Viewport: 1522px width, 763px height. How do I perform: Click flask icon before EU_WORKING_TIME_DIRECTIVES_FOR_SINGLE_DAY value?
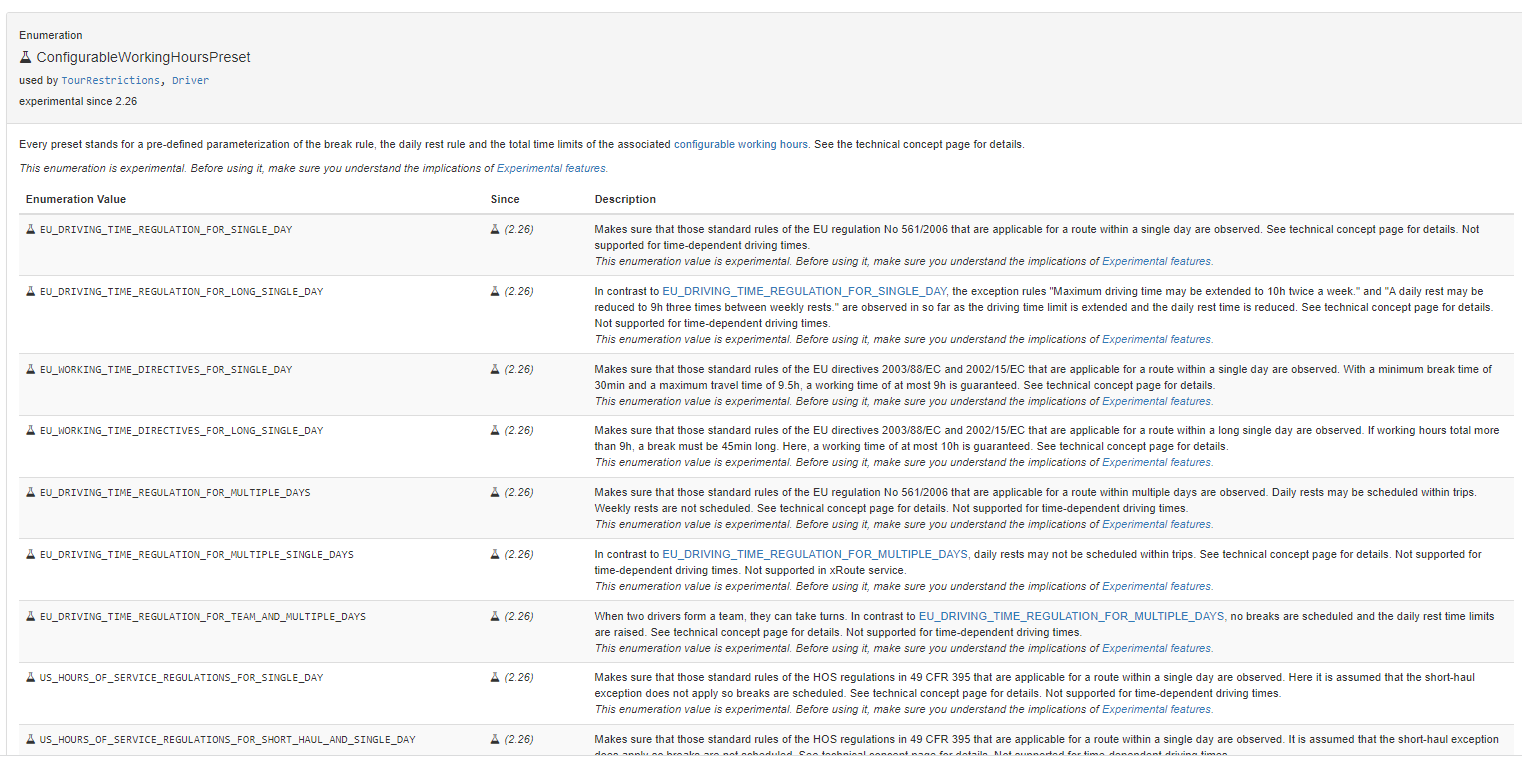31,370
